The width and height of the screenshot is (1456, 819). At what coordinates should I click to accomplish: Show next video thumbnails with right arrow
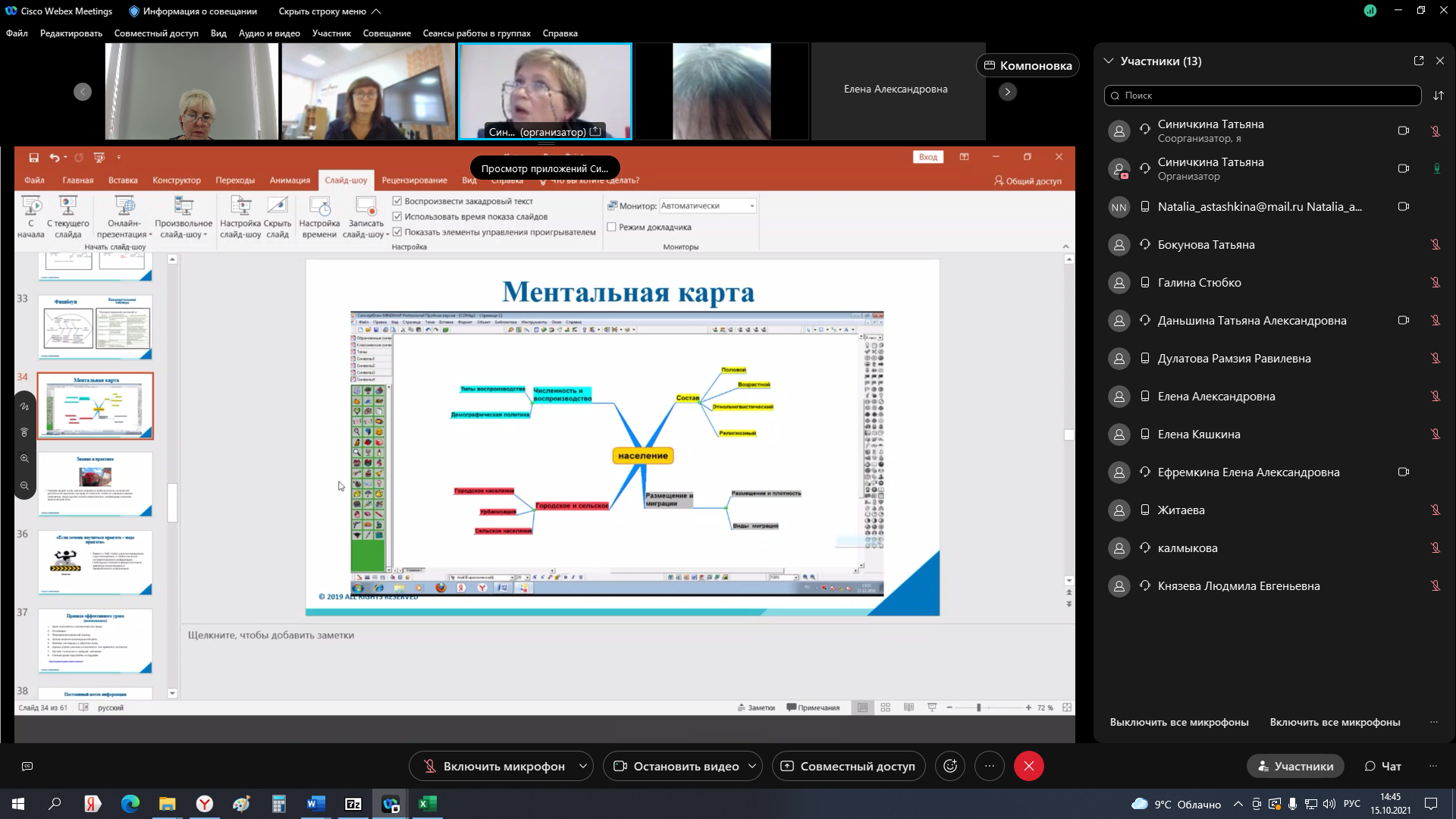(1008, 92)
